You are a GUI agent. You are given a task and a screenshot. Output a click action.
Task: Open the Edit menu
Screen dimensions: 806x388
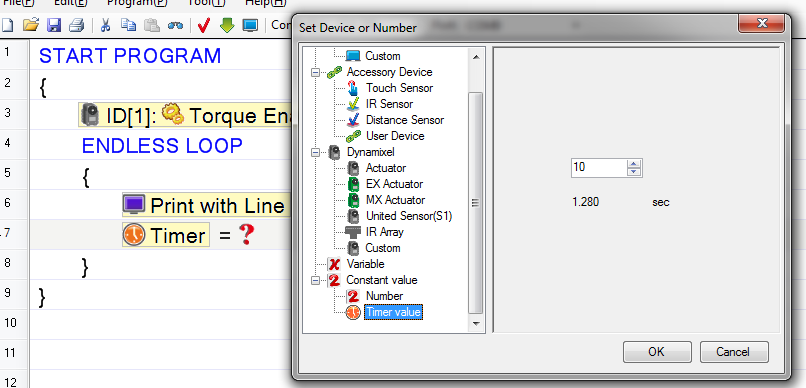[71, 2]
